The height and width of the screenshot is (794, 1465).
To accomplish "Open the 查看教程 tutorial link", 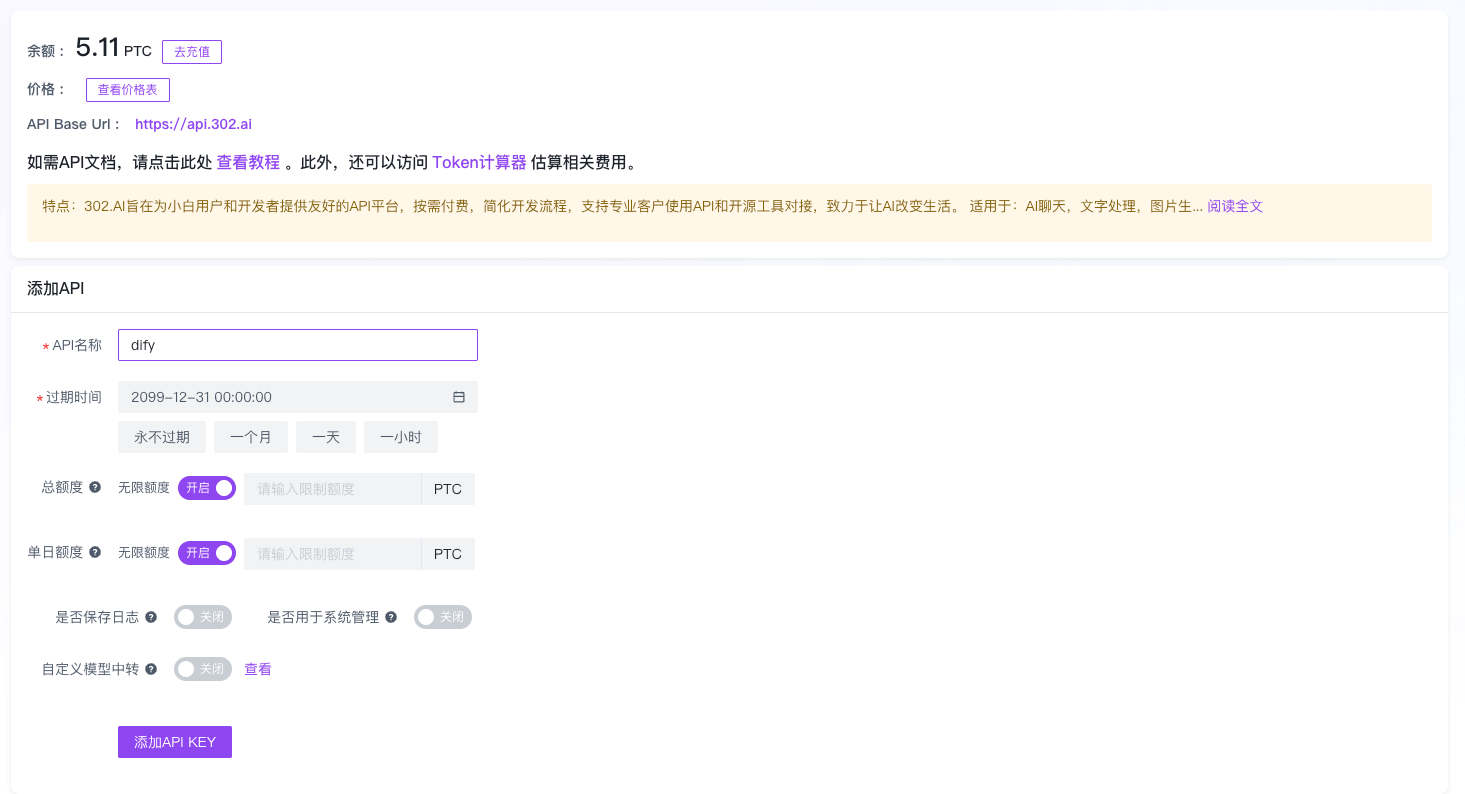I will click(x=248, y=162).
